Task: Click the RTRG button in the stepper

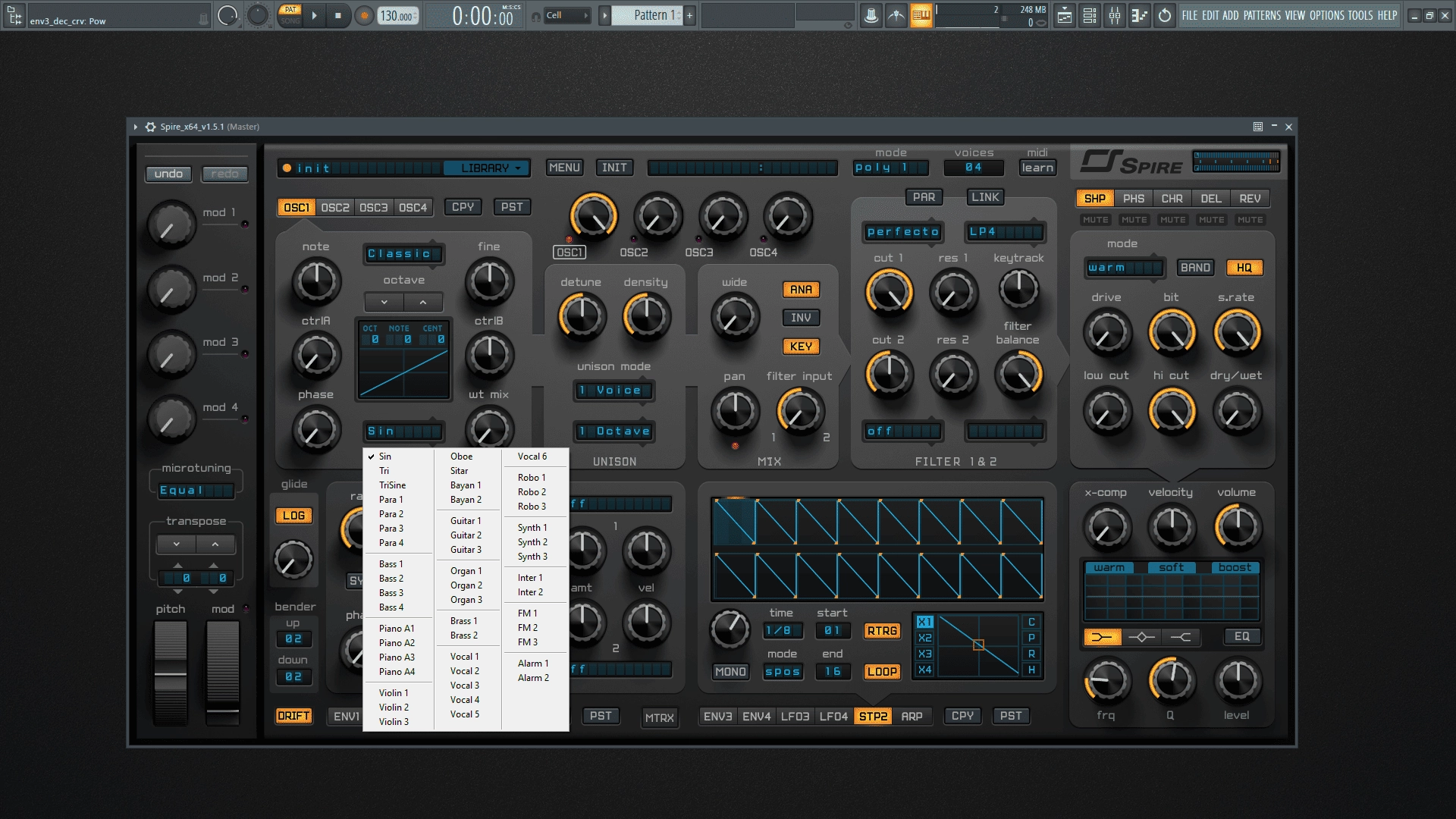Action: pos(882,631)
